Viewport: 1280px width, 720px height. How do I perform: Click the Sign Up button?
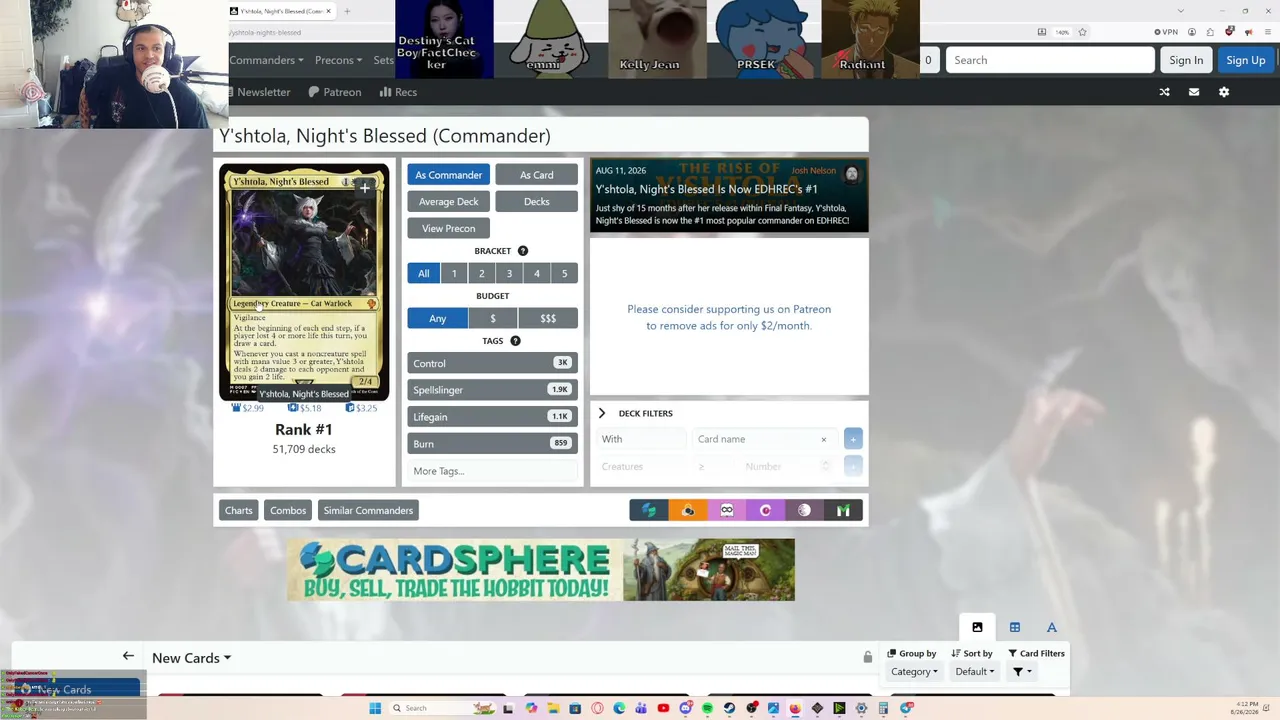coord(1246,60)
